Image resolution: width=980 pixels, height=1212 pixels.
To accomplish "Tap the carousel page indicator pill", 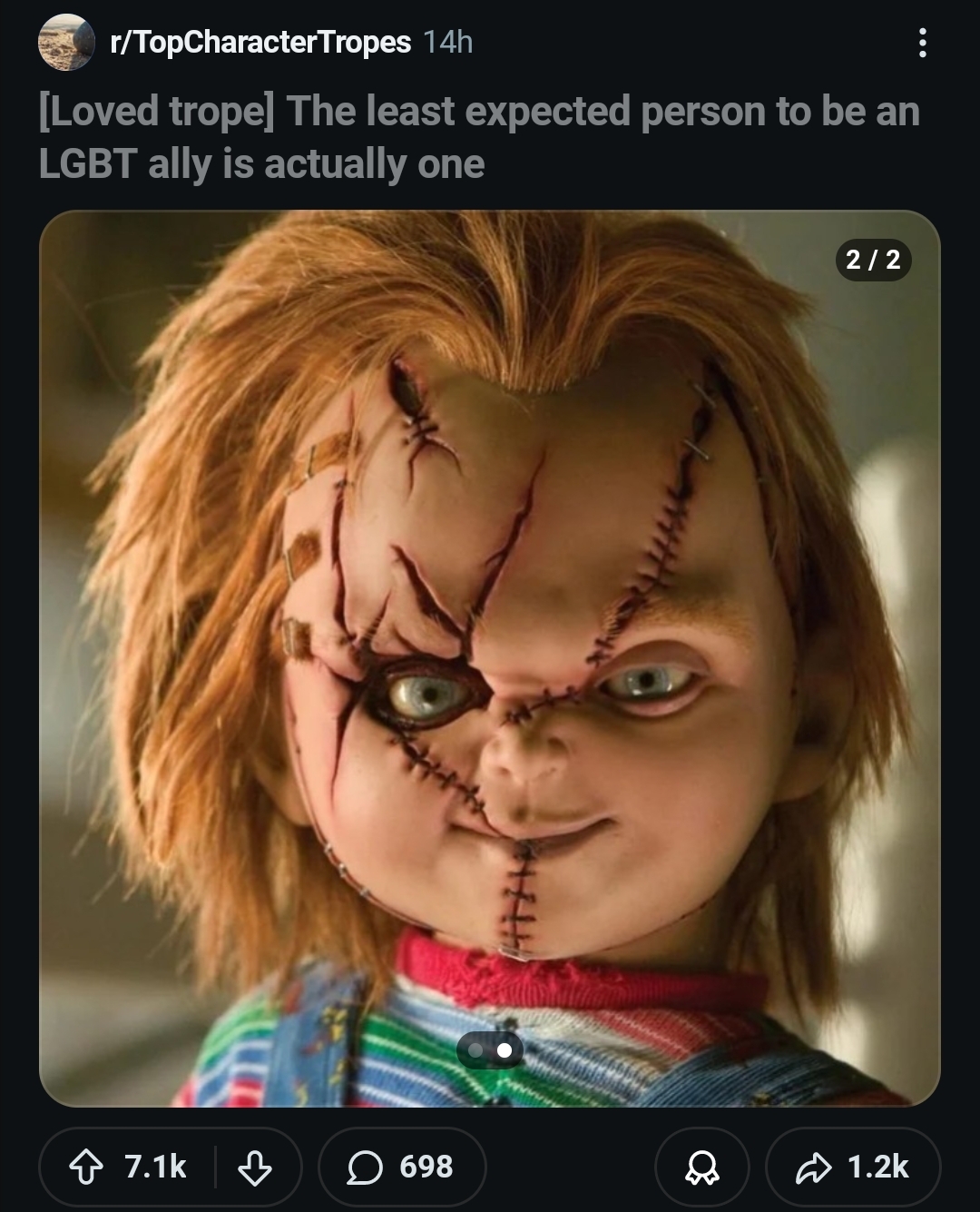I will (490, 1050).
